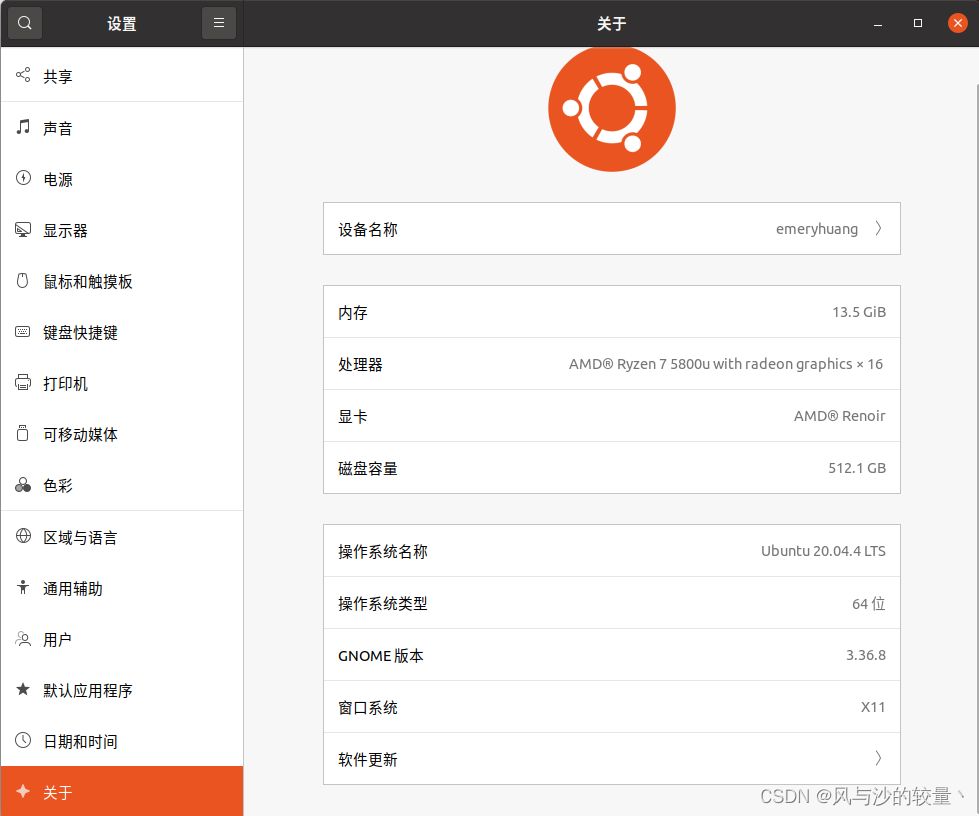This screenshot has height=816, width=979.
Task: Click the memory value 13.5 GiB
Action: click(859, 312)
